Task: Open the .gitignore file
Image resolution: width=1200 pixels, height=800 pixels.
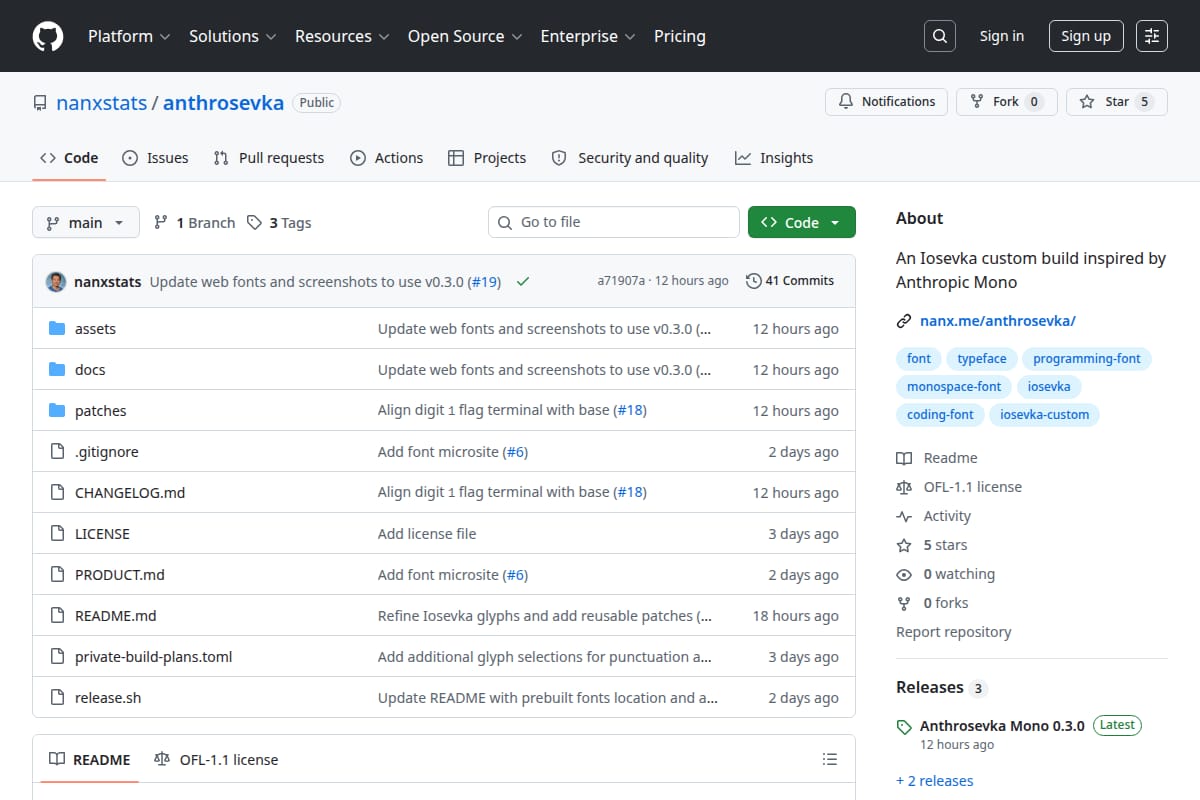Action: [x=107, y=452]
